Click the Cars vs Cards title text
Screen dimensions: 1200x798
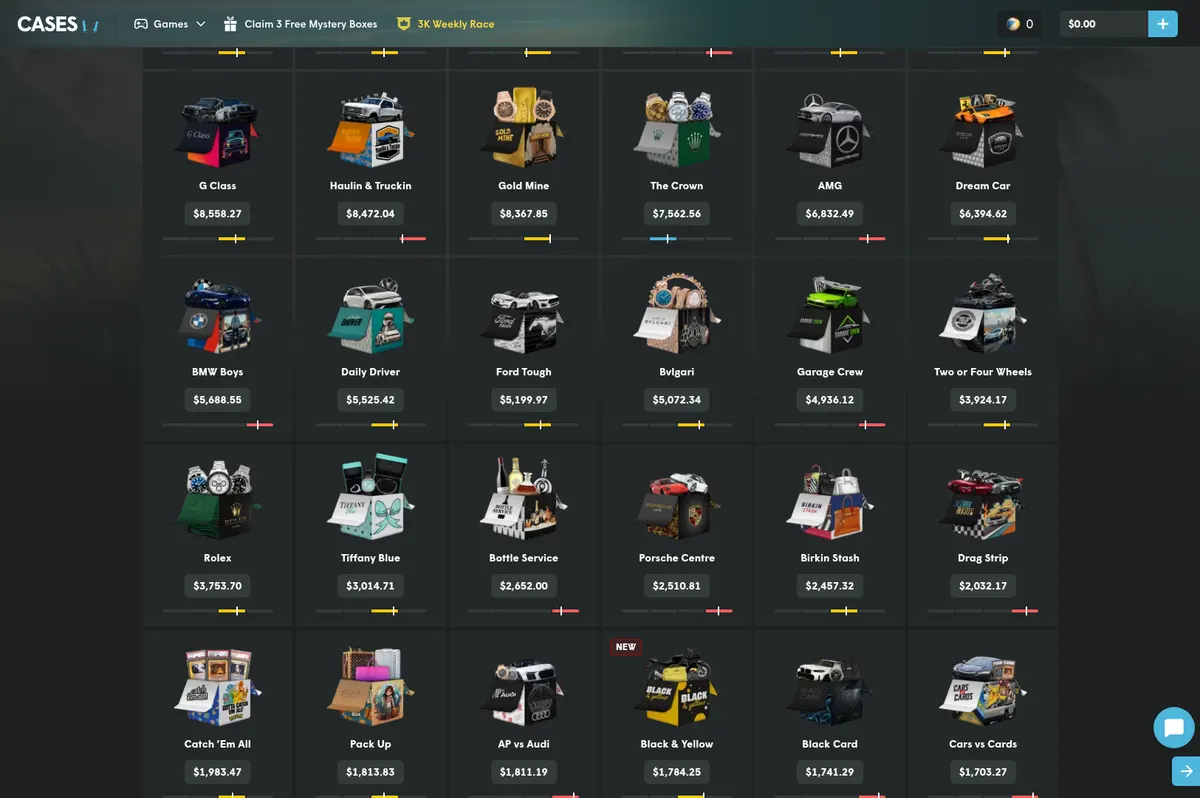[983, 744]
